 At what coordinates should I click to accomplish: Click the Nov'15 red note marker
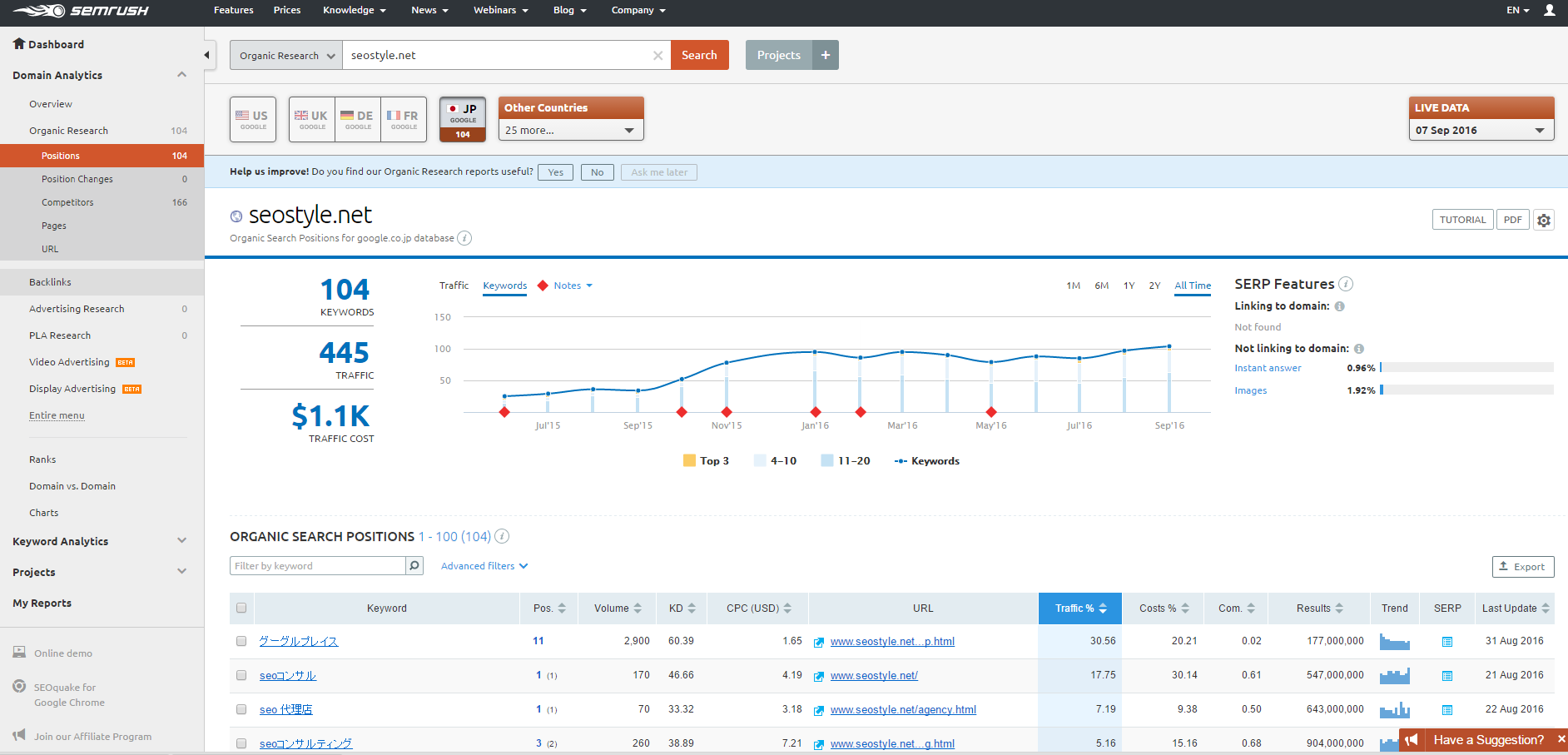pos(727,412)
